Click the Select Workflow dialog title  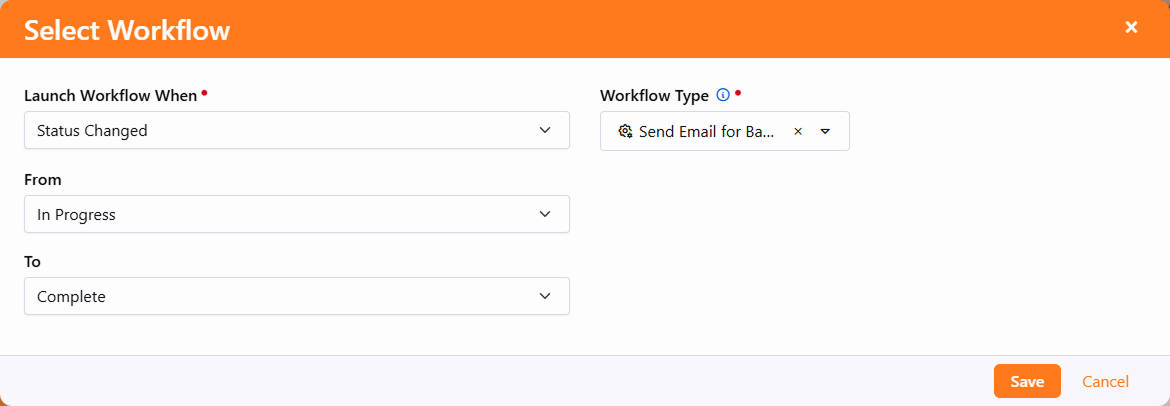pos(127,30)
